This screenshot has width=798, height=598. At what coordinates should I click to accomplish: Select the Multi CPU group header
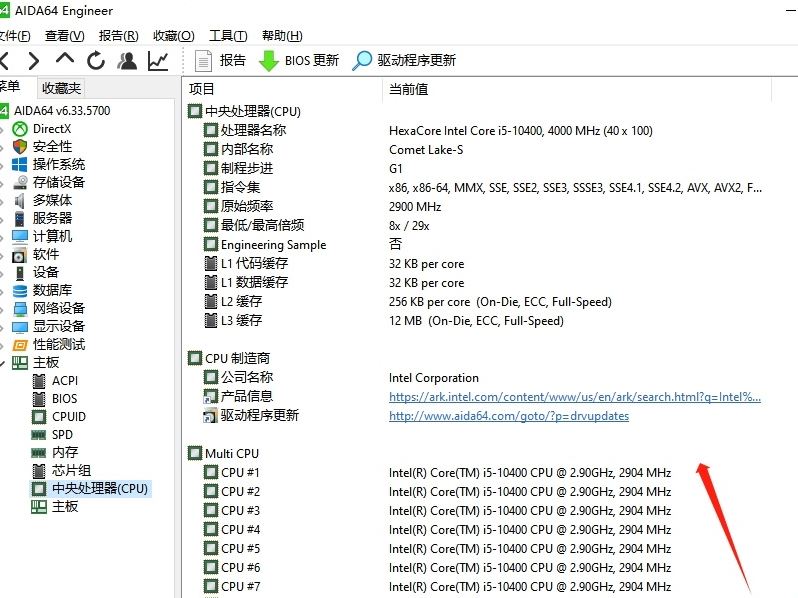tap(224, 453)
